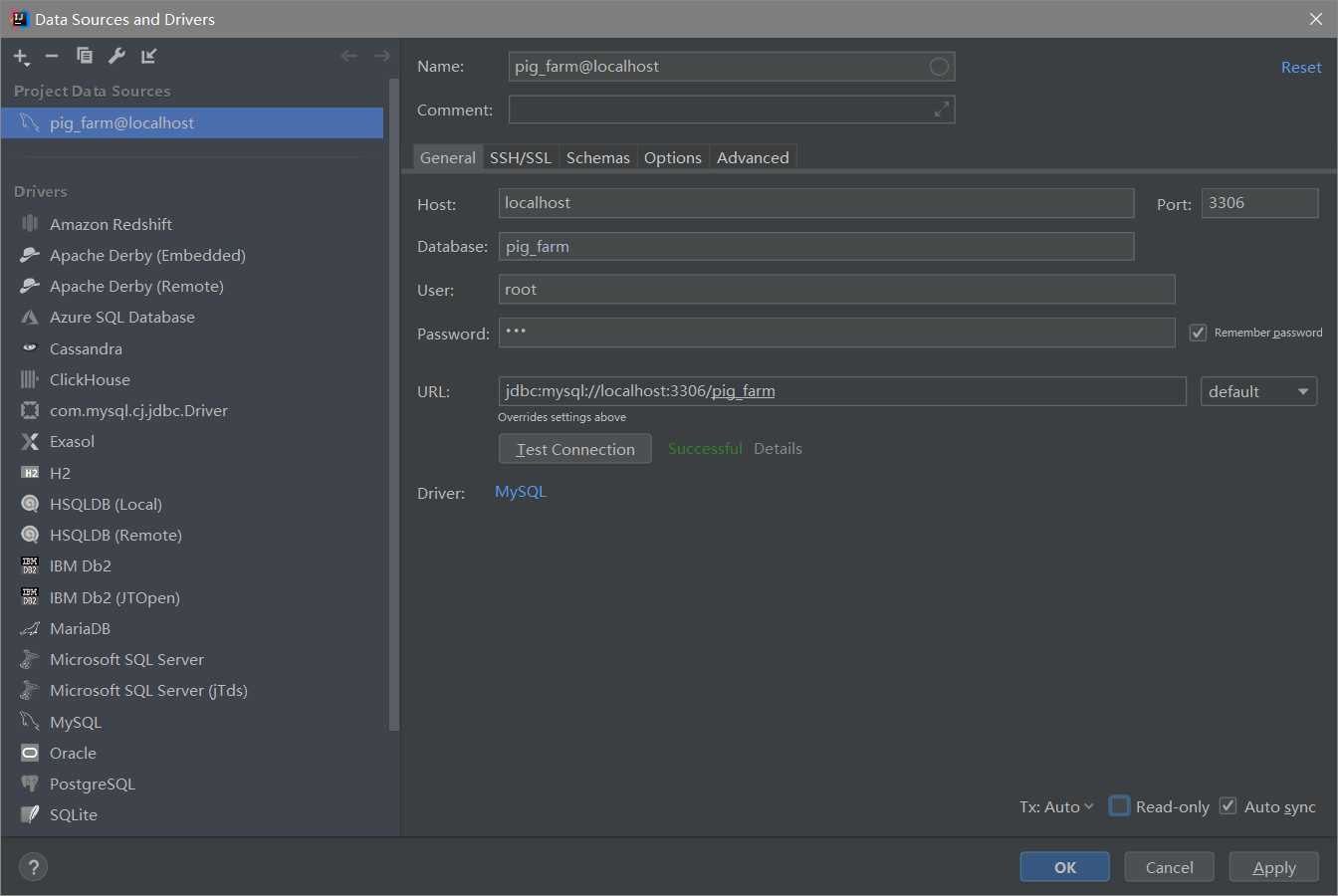Switch to the SSH/SSL tab
The width and height of the screenshot is (1338, 896).
click(521, 157)
